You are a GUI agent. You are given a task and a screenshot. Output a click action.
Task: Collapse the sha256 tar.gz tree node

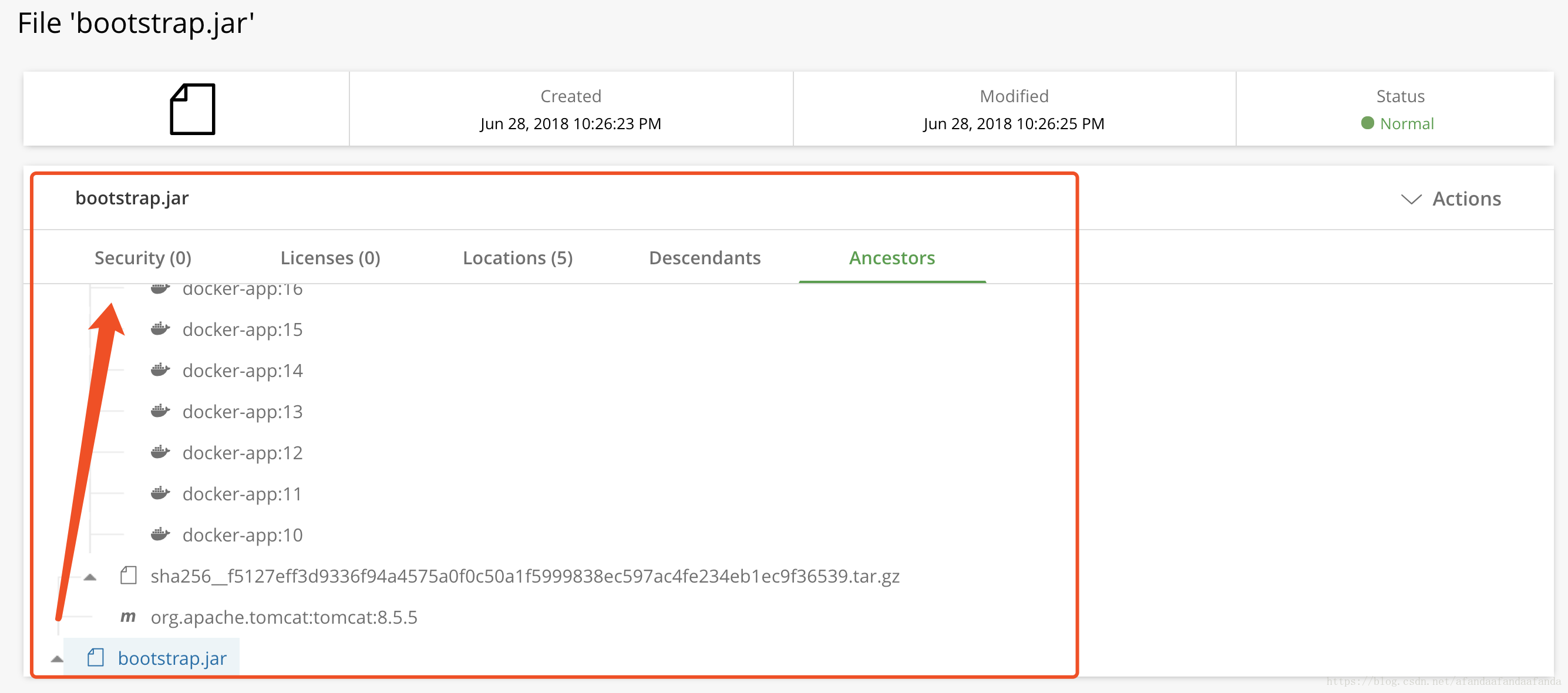click(x=90, y=577)
